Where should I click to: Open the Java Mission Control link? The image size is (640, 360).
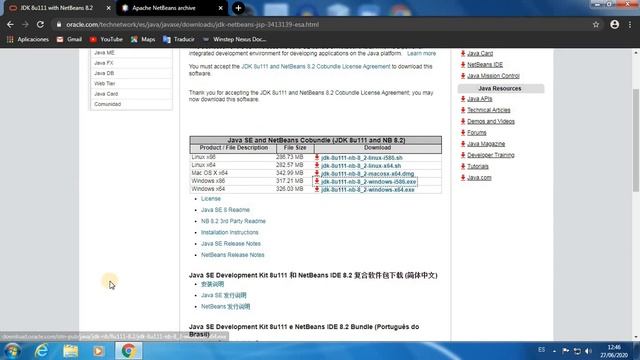(493, 76)
